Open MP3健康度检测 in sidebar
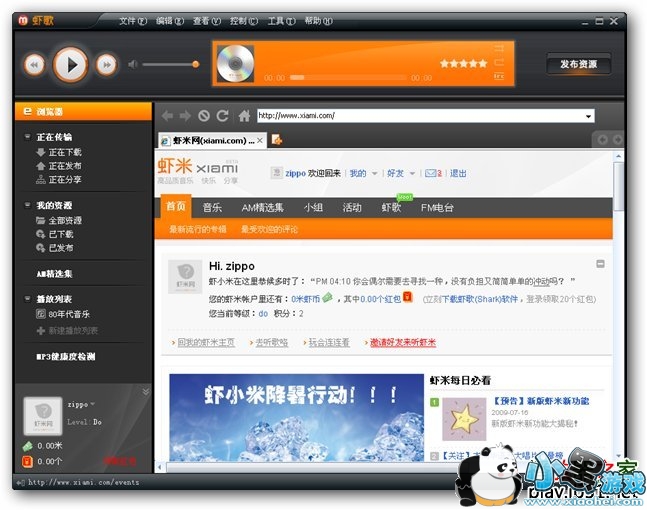Screen dimensions: 647x510 click(x=66, y=357)
